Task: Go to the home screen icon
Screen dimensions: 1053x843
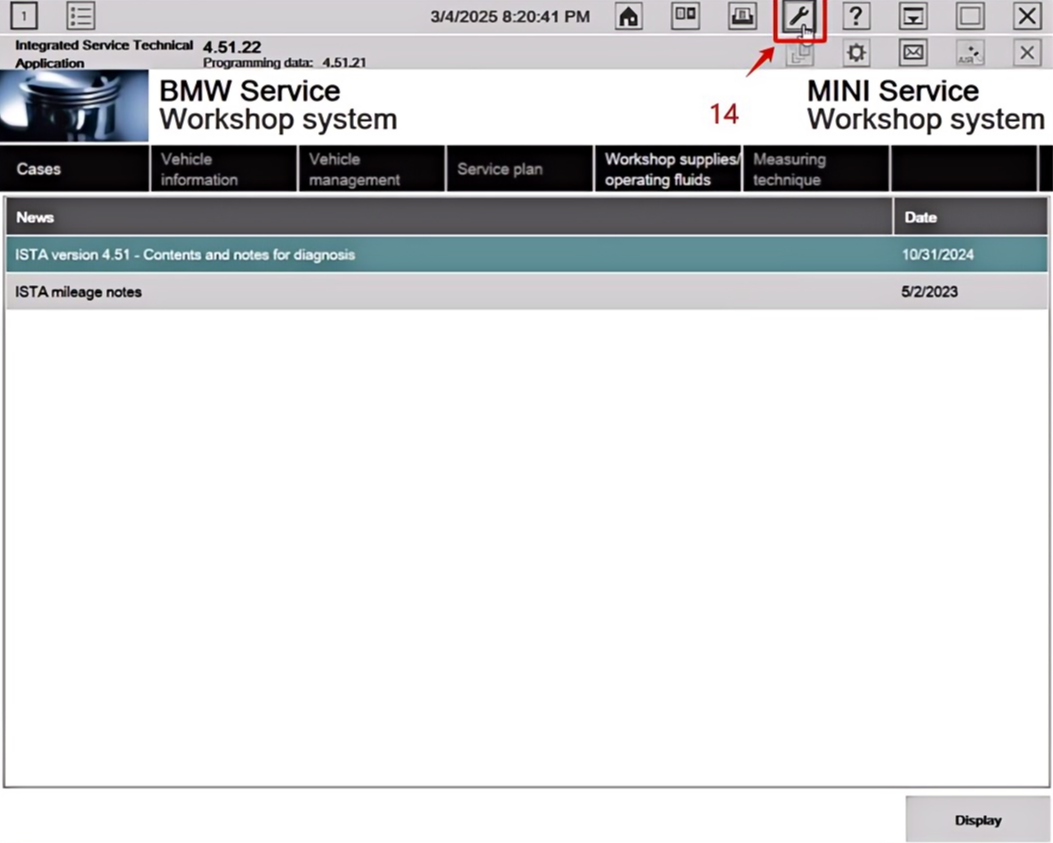Action: (628, 17)
